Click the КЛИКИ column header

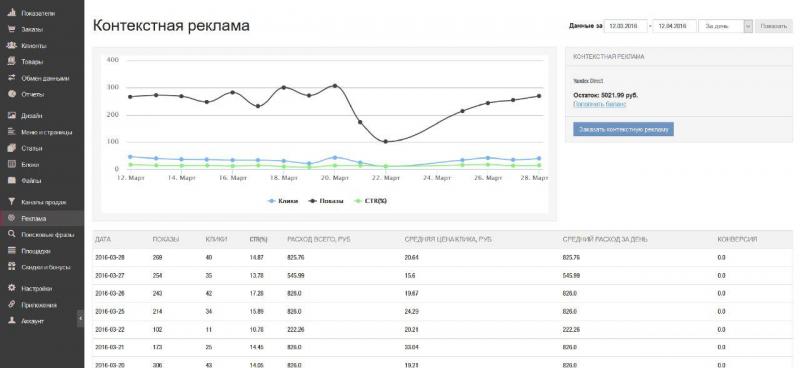(x=216, y=239)
